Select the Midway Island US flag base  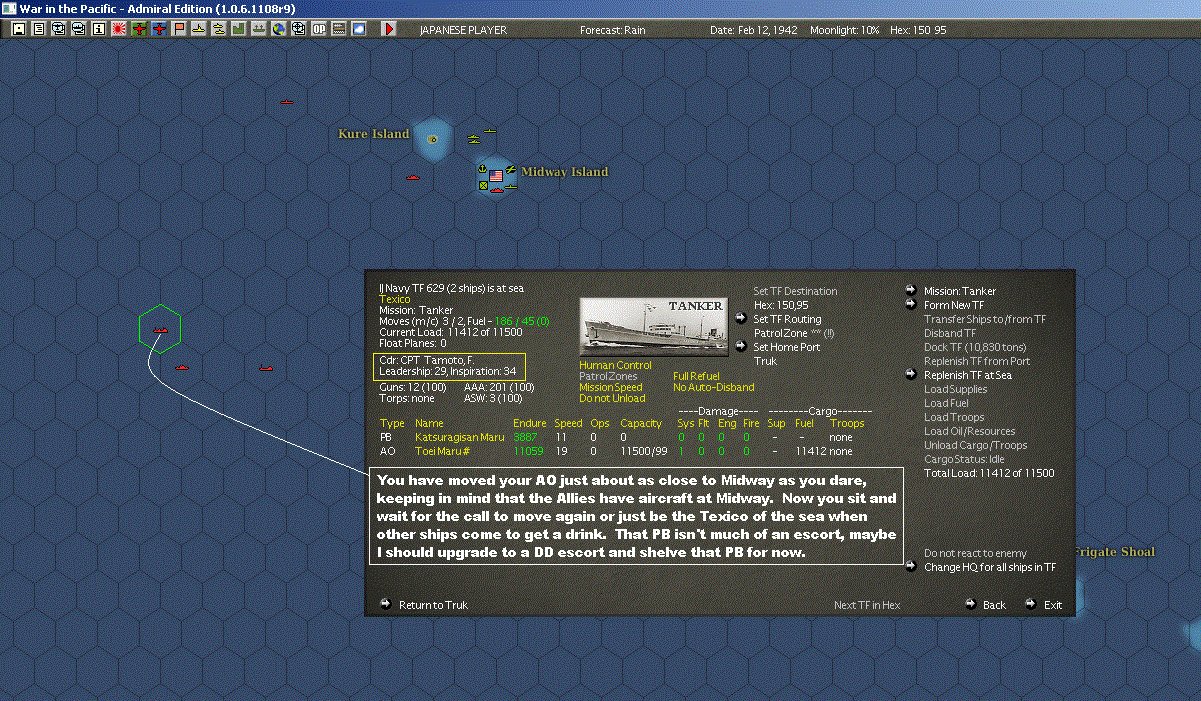(x=495, y=176)
